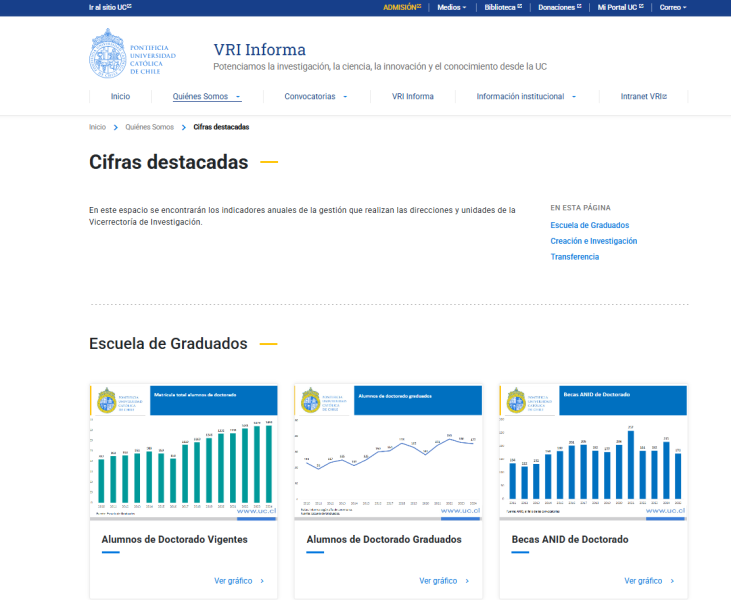Viewport: 731px width, 600px height.
Task: Expand the Correo dropdown
Action: click(x=673, y=7)
